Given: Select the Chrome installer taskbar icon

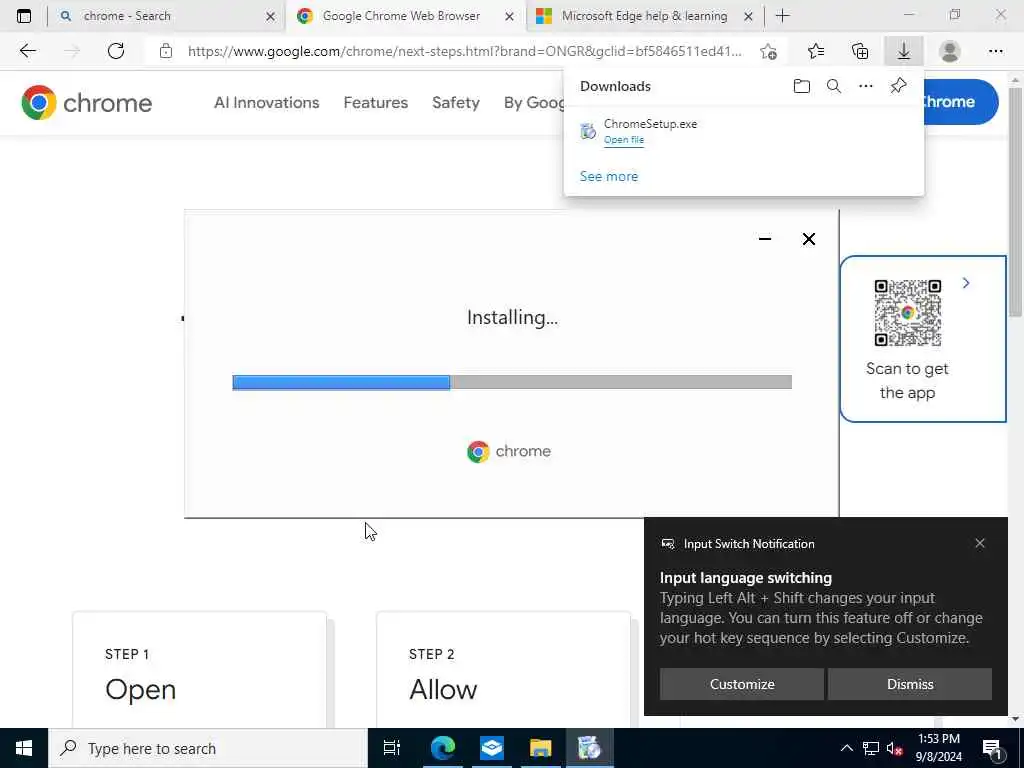Looking at the screenshot, I should 589,748.
